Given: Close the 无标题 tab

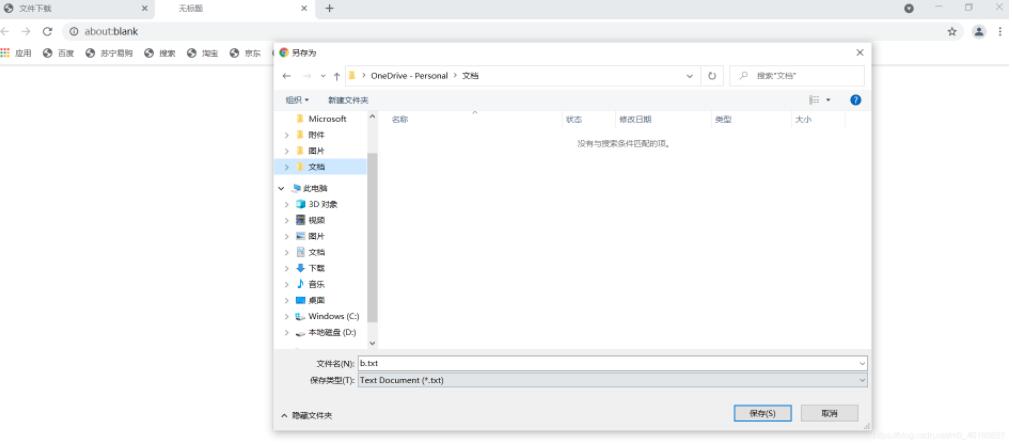Looking at the screenshot, I should point(304,8).
